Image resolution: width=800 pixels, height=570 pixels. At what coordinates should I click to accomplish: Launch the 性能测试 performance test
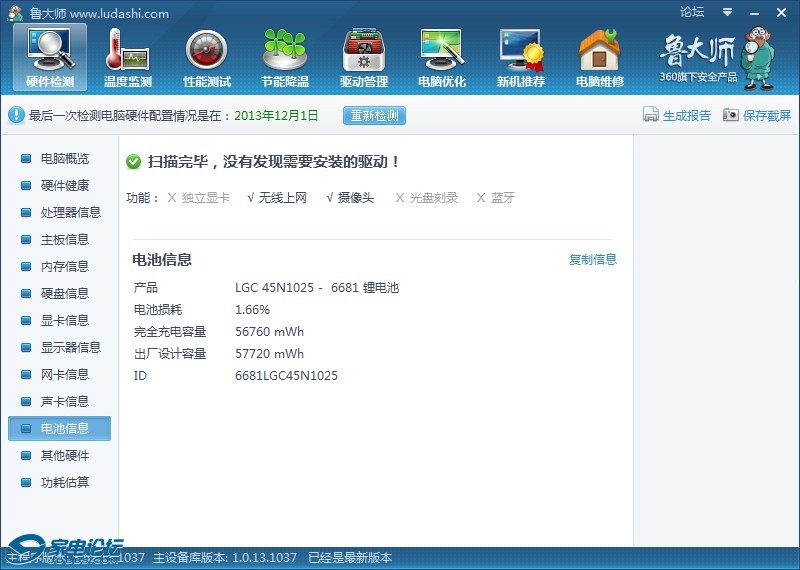tap(207, 58)
